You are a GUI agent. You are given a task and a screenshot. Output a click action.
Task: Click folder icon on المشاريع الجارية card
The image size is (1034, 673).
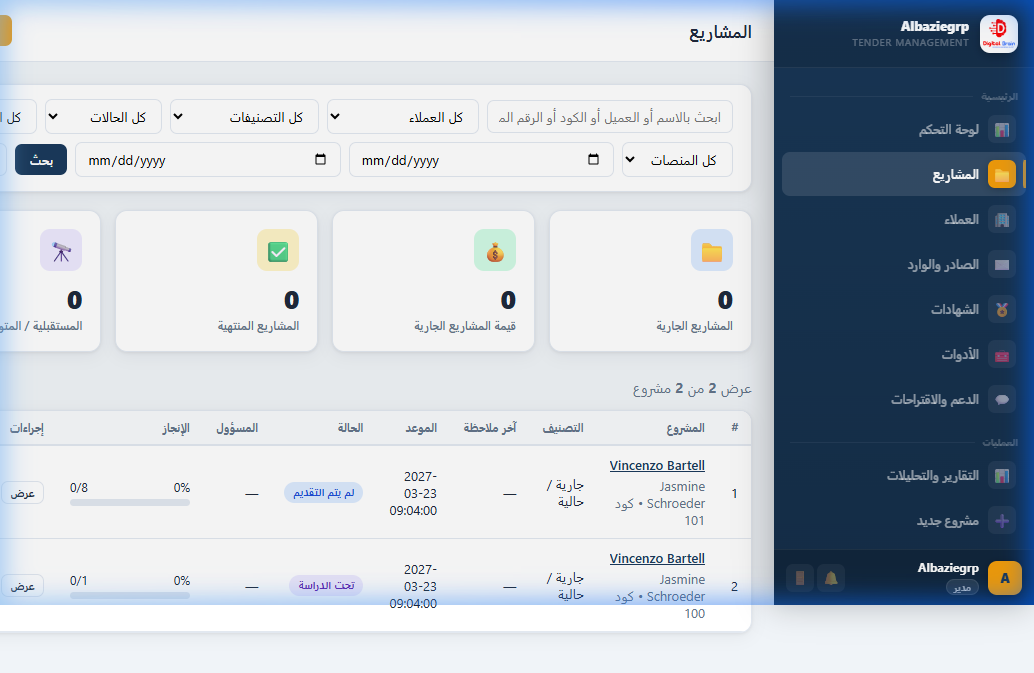click(x=712, y=250)
